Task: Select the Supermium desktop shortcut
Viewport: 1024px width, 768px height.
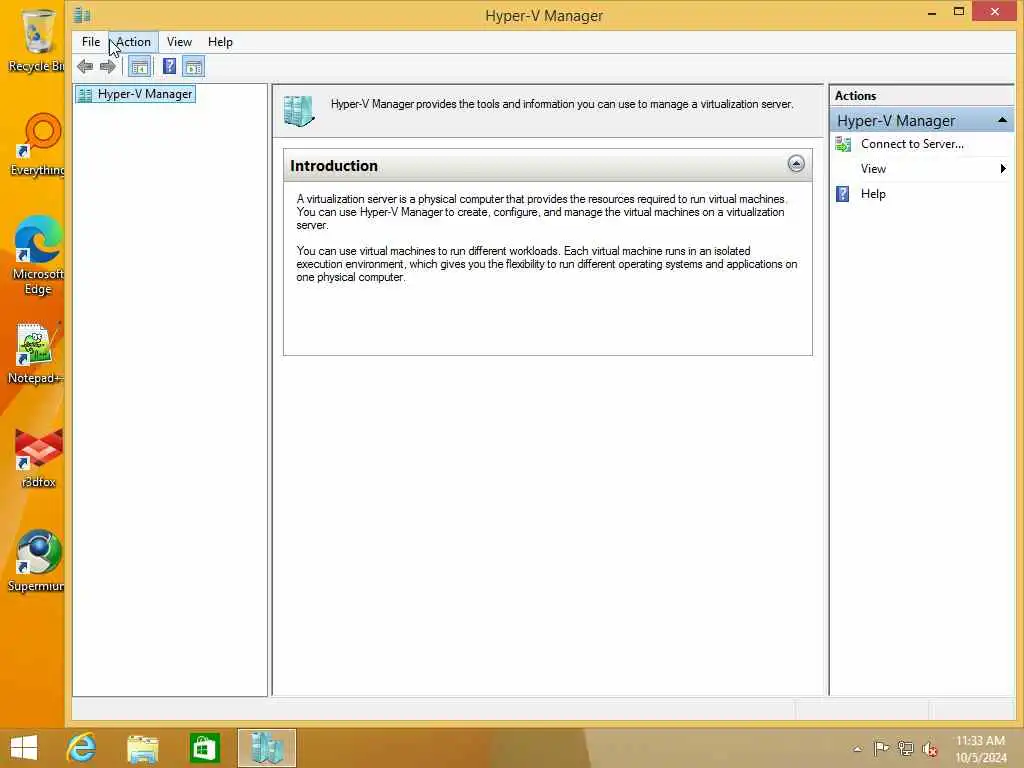Action: (x=36, y=561)
